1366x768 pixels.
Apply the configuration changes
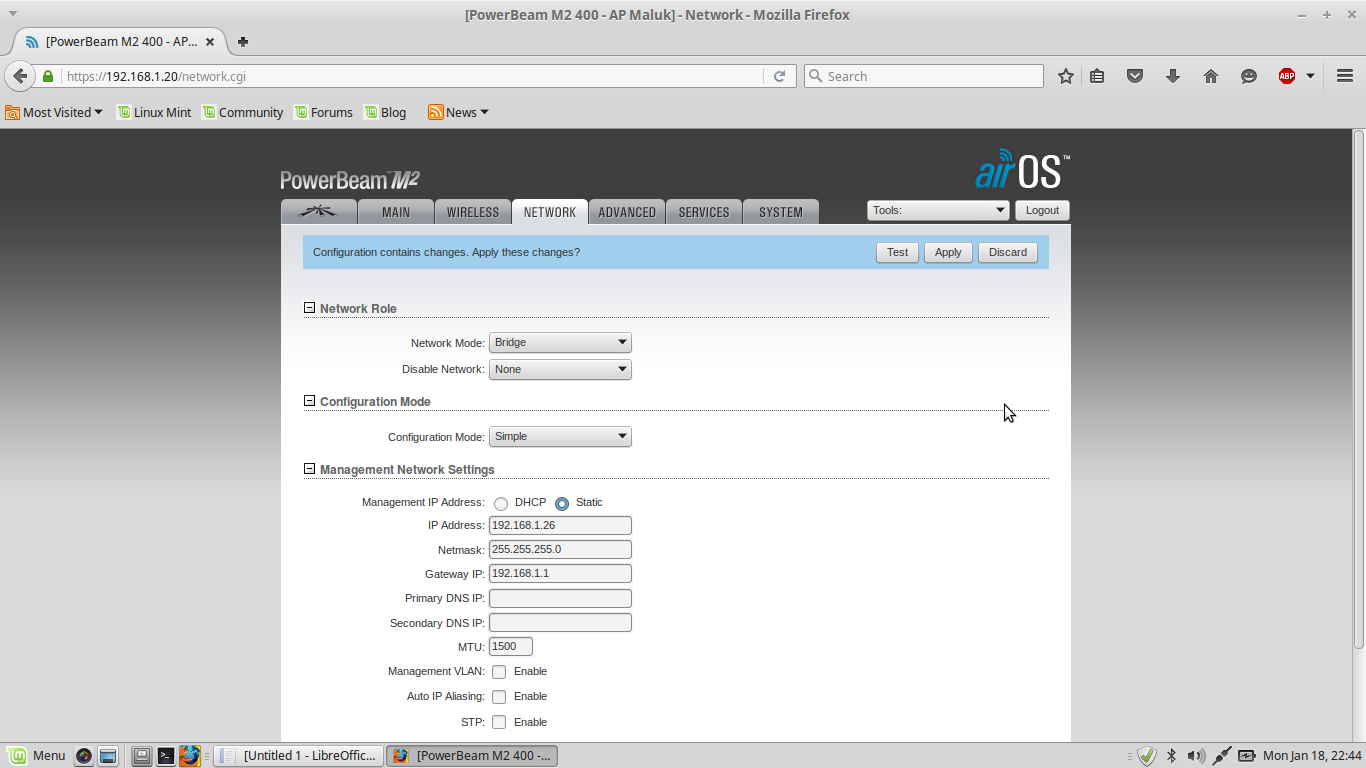[x=948, y=252]
